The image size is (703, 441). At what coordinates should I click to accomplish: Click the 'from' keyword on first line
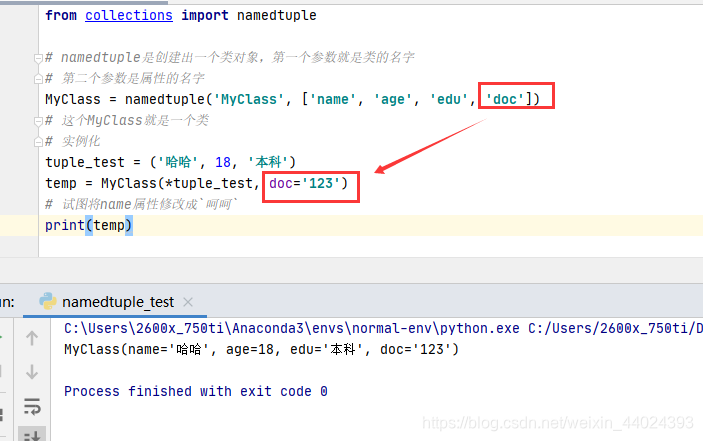click(61, 15)
